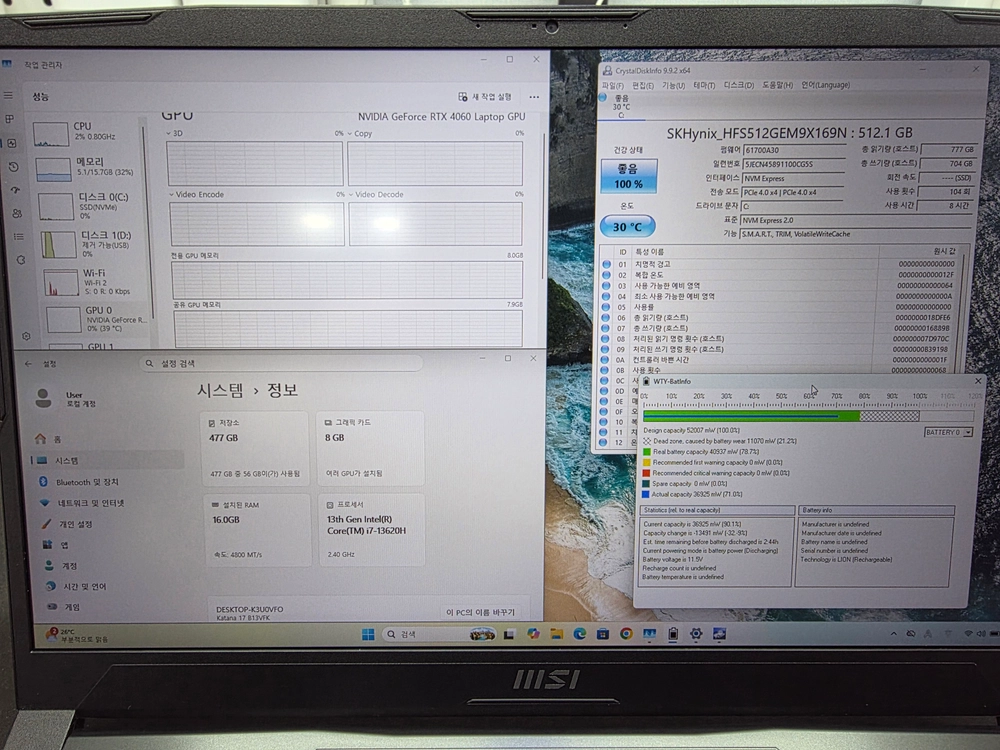
Task: Click the green battery capacity bar
Action: tap(751, 416)
